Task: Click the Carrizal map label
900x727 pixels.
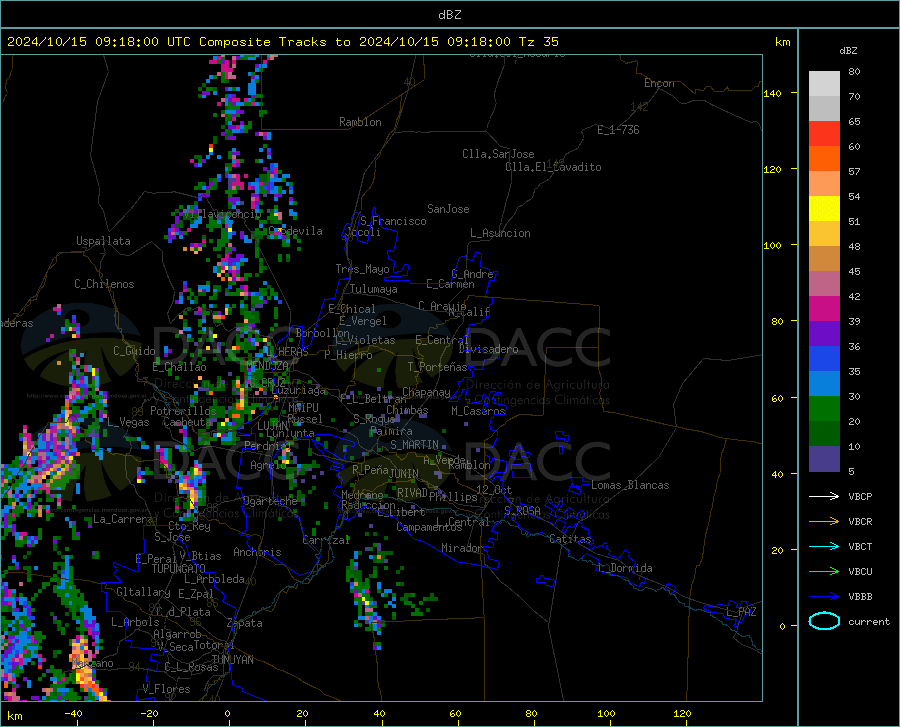Action: [326, 540]
